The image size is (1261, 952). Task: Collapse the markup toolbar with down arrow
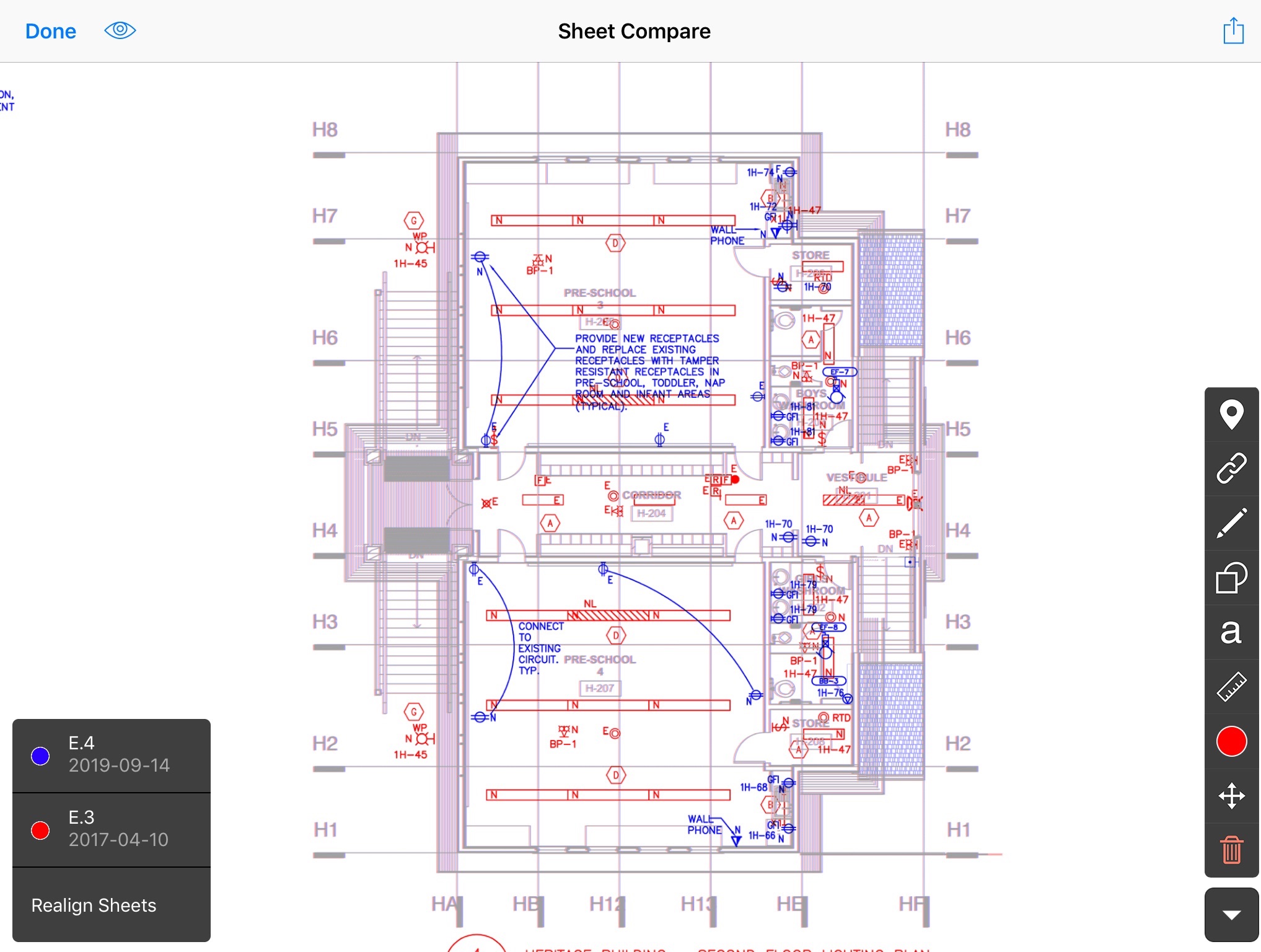(x=1231, y=915)
